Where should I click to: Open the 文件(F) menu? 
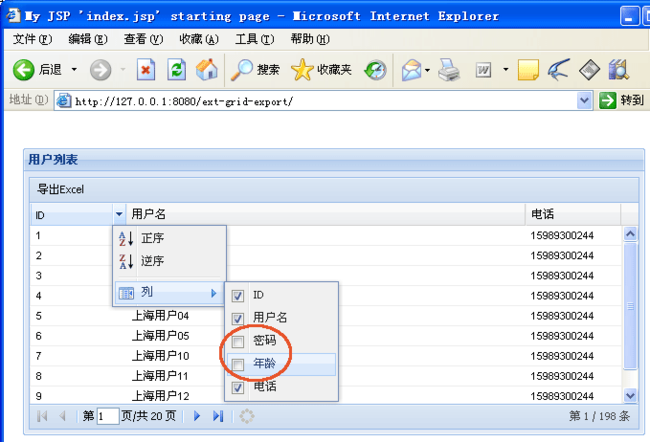[x=32, y=39]
